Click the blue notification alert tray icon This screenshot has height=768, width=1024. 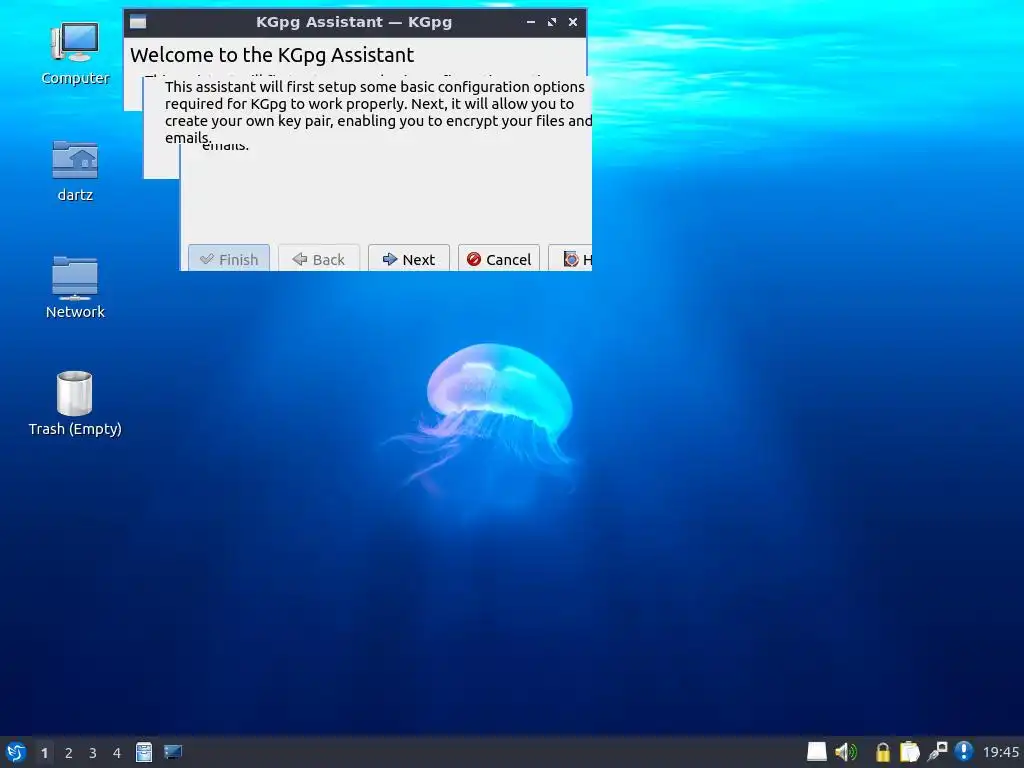pyautogui.click(x=963, y=752)
